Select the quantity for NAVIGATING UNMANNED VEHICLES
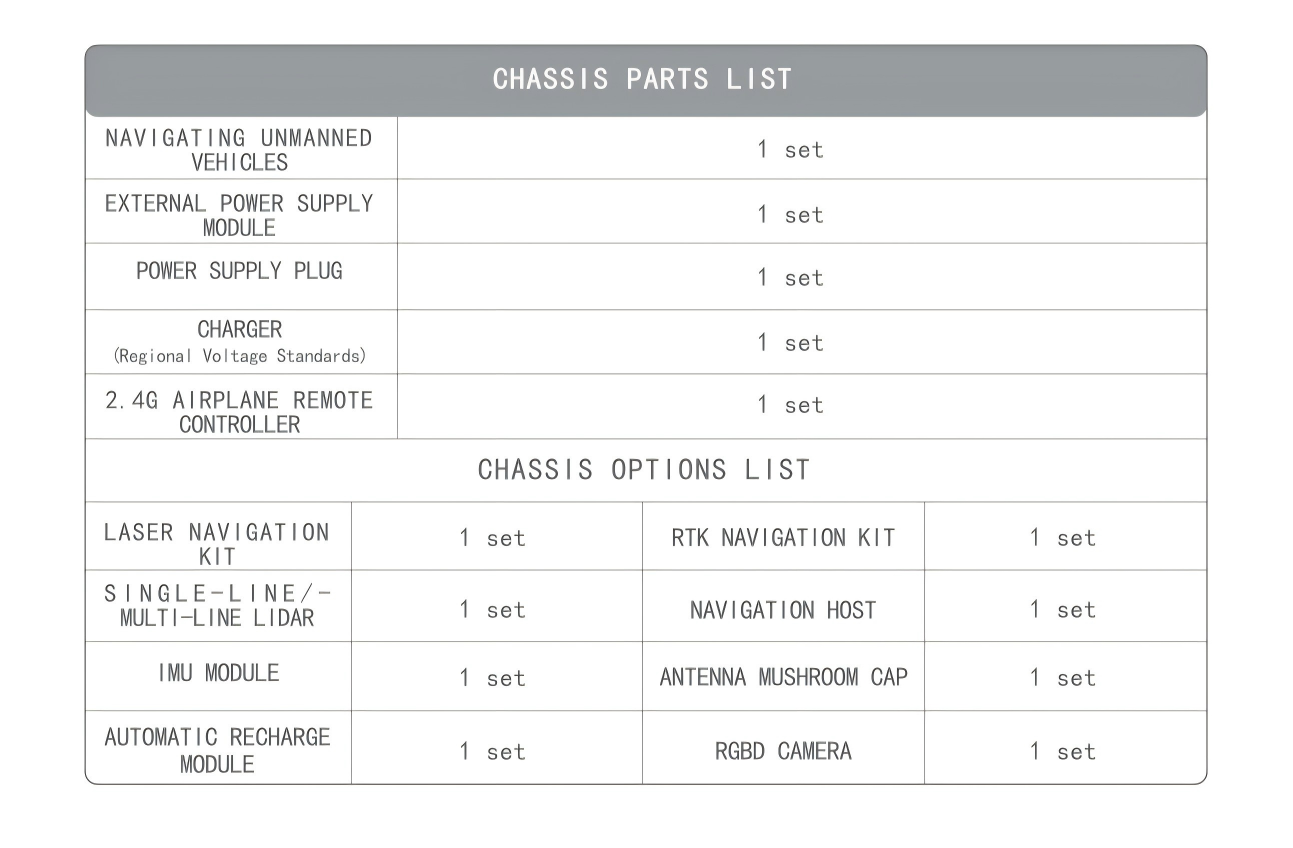Viewport: 1293px width, 848px height. tap(790, 150)
